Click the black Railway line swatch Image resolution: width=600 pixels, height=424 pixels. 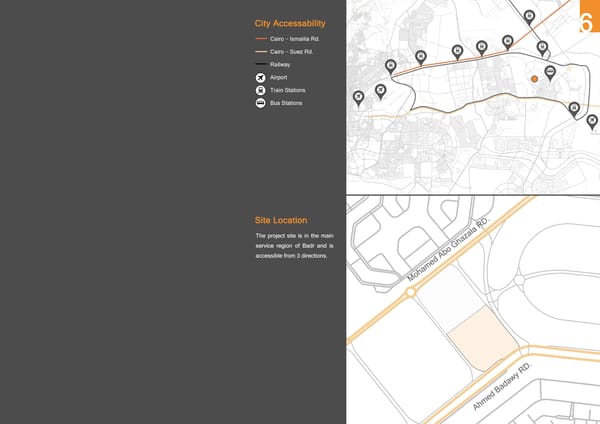261,64
